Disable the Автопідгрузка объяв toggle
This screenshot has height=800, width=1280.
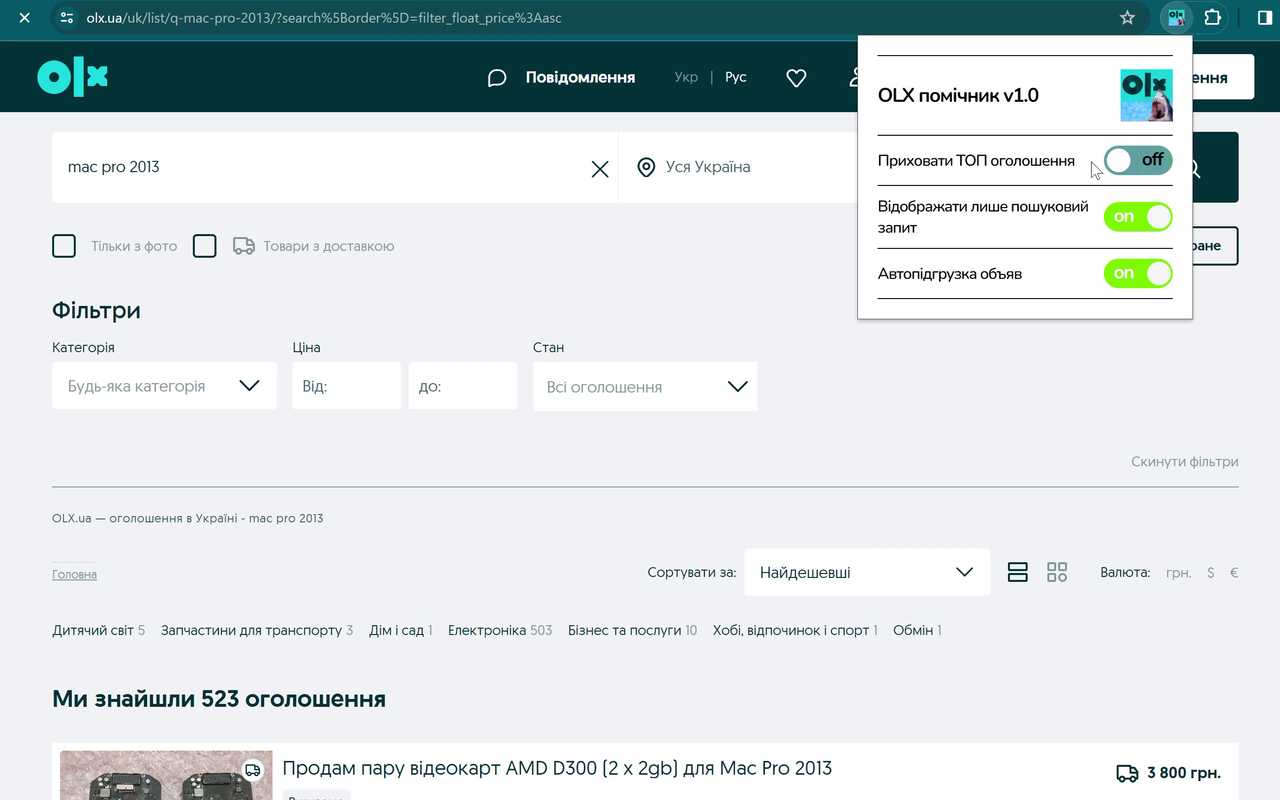[1138, 273]
